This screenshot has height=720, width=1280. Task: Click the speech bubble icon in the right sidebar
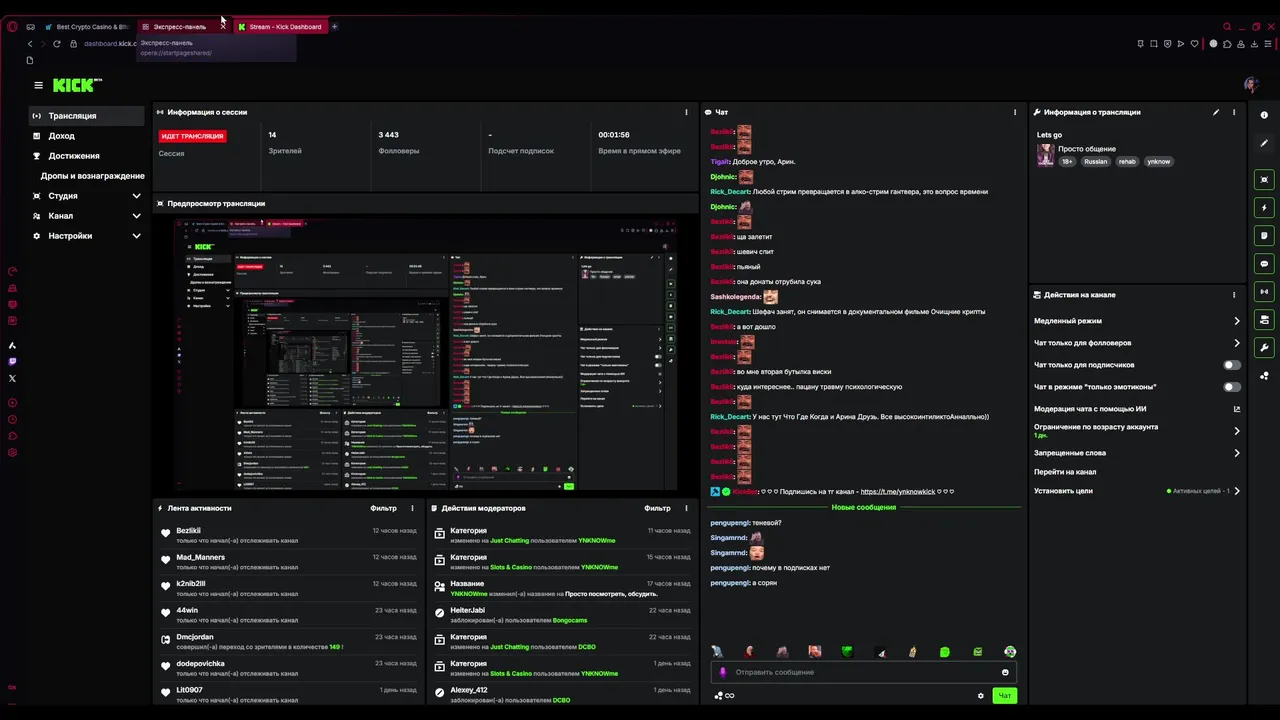(x=1264, y=264)
